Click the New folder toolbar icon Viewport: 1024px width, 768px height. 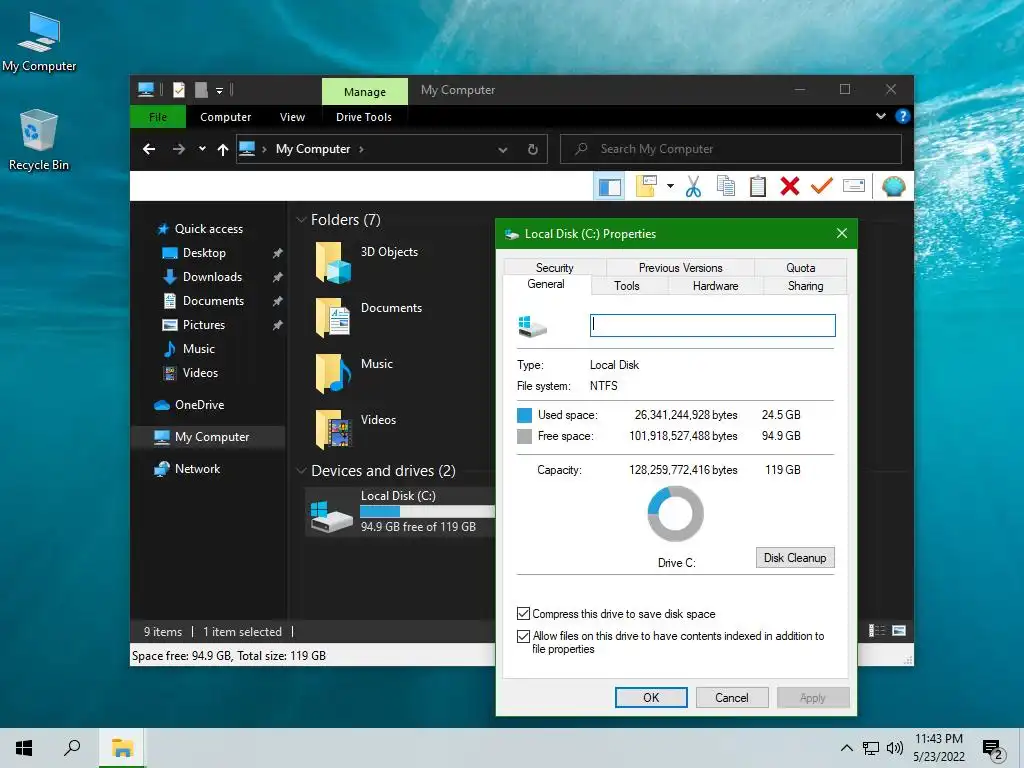coord(646,187)
